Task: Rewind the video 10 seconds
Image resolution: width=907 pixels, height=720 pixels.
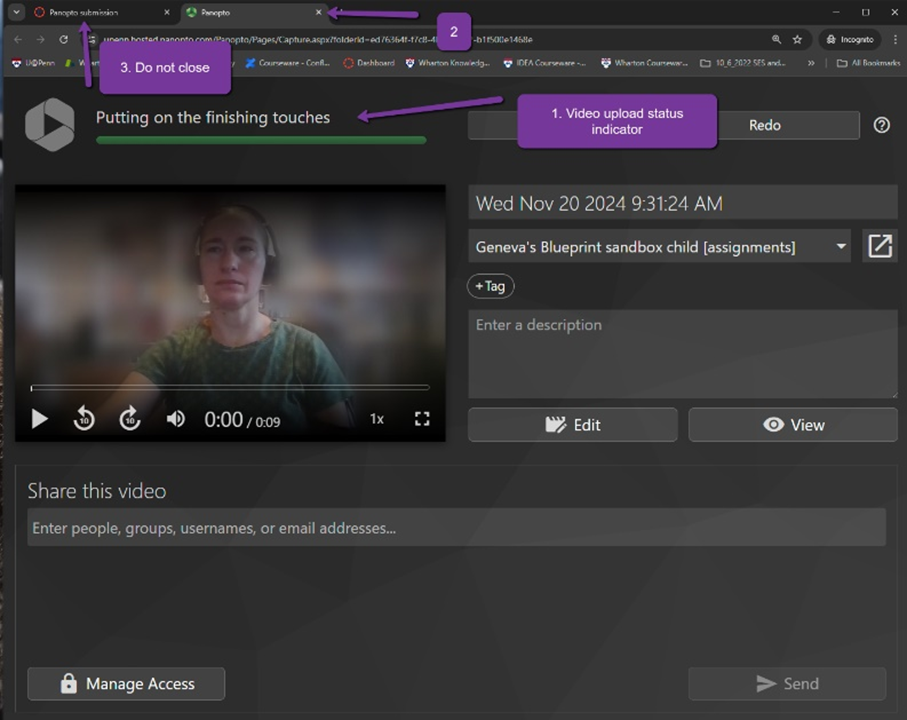Action: pyautogui.click(x=85, y=419)
